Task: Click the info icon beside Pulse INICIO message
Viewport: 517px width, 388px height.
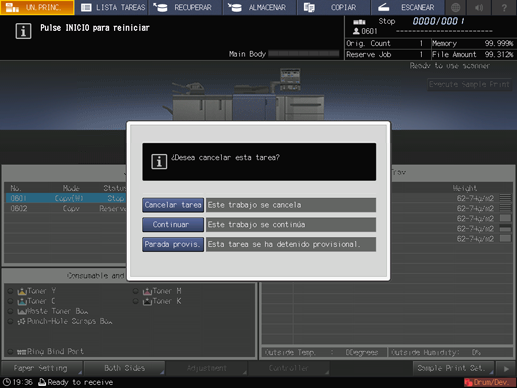Action: click(x=23, y=31)
